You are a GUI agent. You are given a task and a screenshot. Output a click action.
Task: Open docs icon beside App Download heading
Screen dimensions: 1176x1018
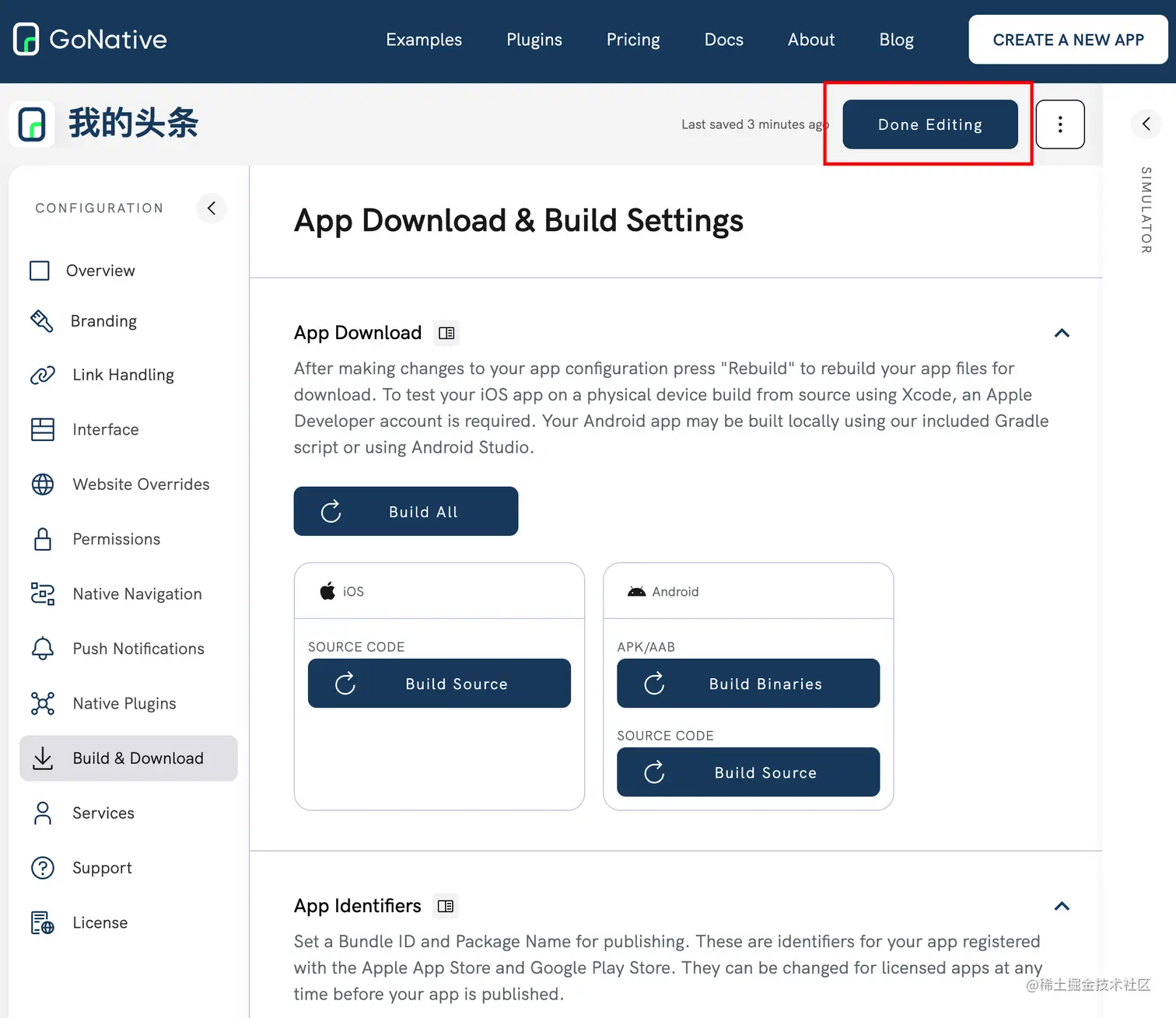click(x=446, y=333)
